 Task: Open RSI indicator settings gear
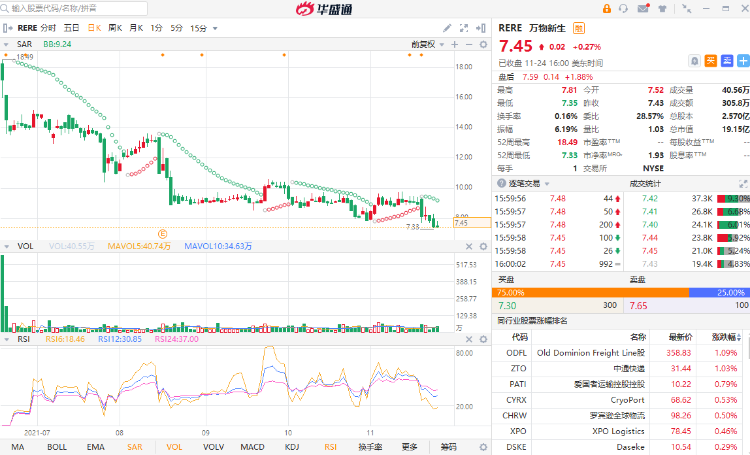pos(484,339)
